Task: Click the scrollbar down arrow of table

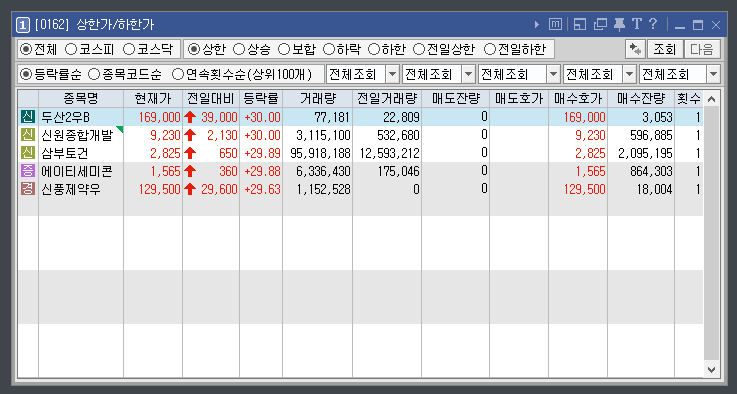Action: coord(712,370)
